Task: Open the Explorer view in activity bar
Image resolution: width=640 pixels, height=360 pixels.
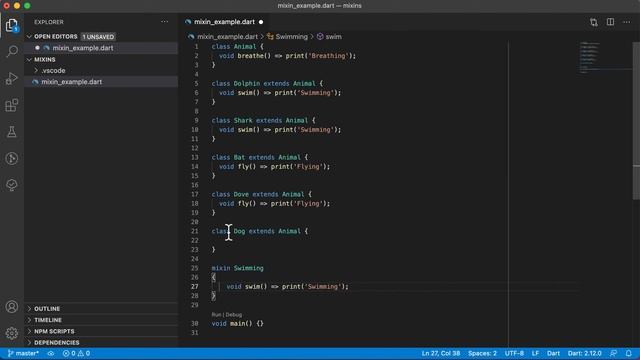Action: pos(12,25)
